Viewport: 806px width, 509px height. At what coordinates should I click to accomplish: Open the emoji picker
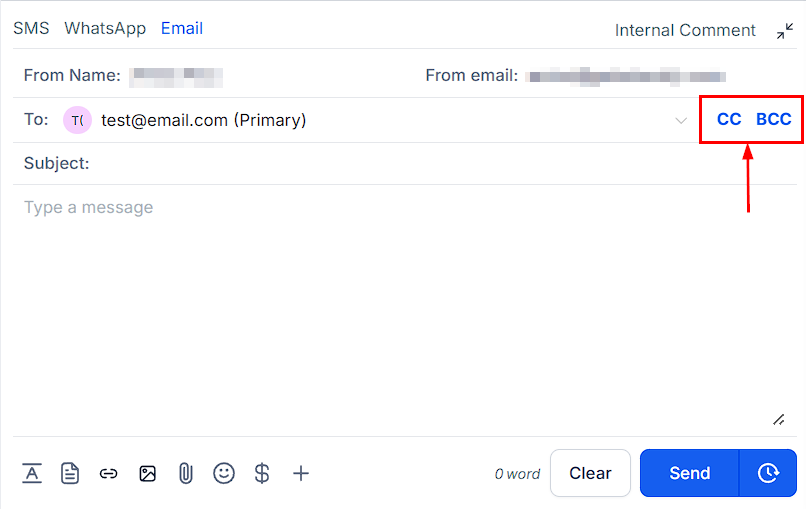pos(224,474)
